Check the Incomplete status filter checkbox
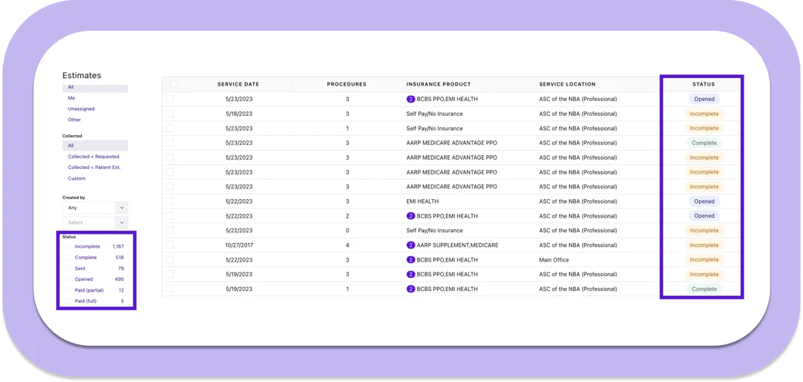803x382 pixels. [x=68, y=246]
